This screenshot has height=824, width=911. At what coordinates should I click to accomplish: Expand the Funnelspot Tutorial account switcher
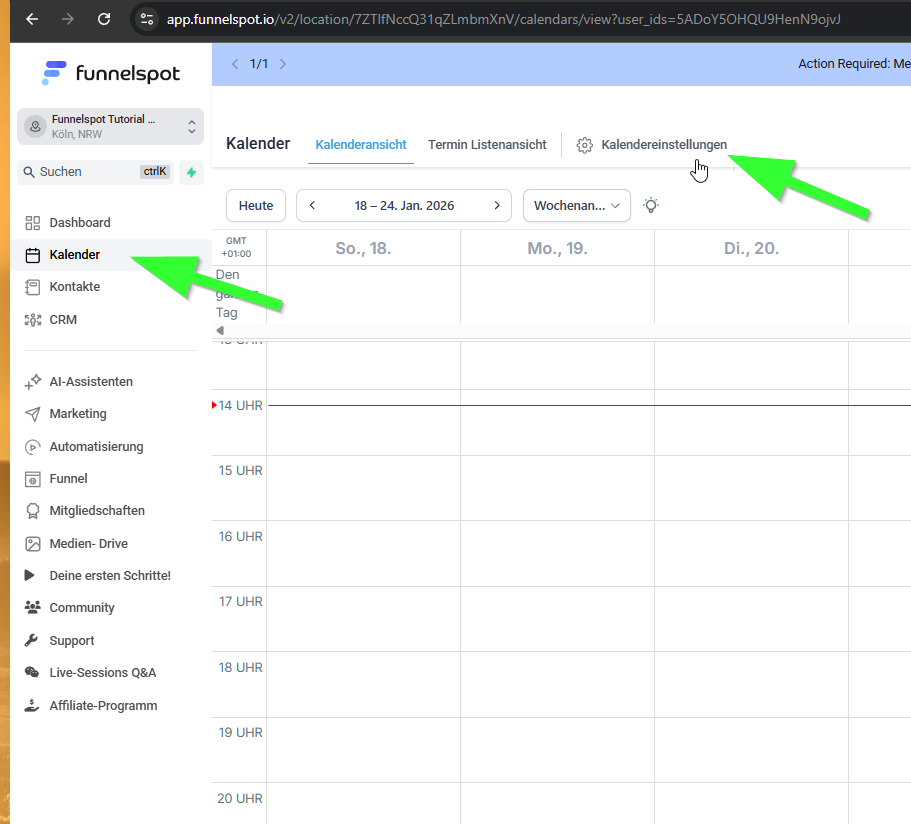(110, 126)
